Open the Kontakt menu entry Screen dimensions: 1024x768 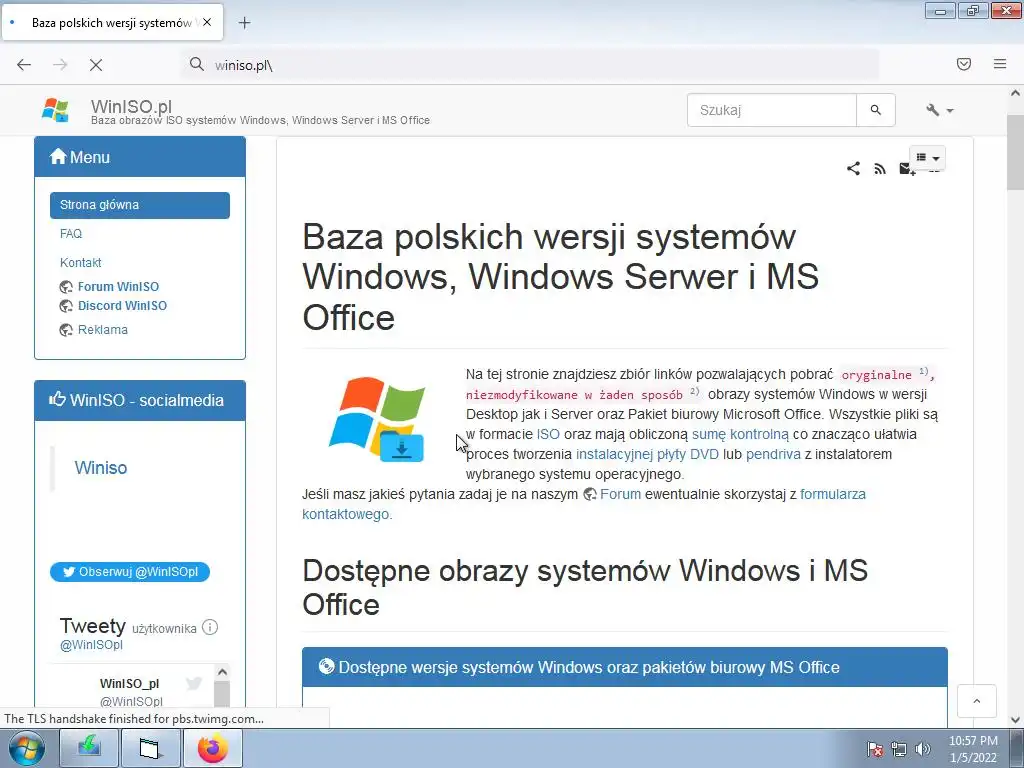[80, 263]
